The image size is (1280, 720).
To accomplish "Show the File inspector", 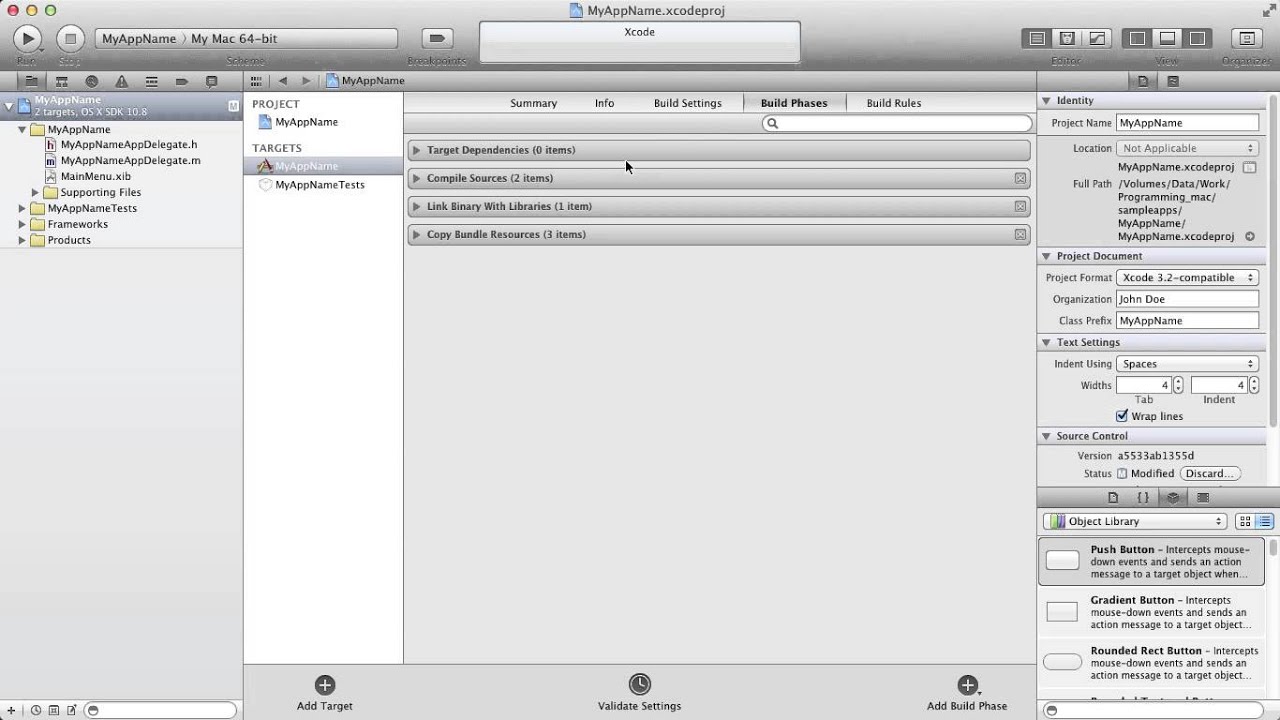I will (1143, 81).
